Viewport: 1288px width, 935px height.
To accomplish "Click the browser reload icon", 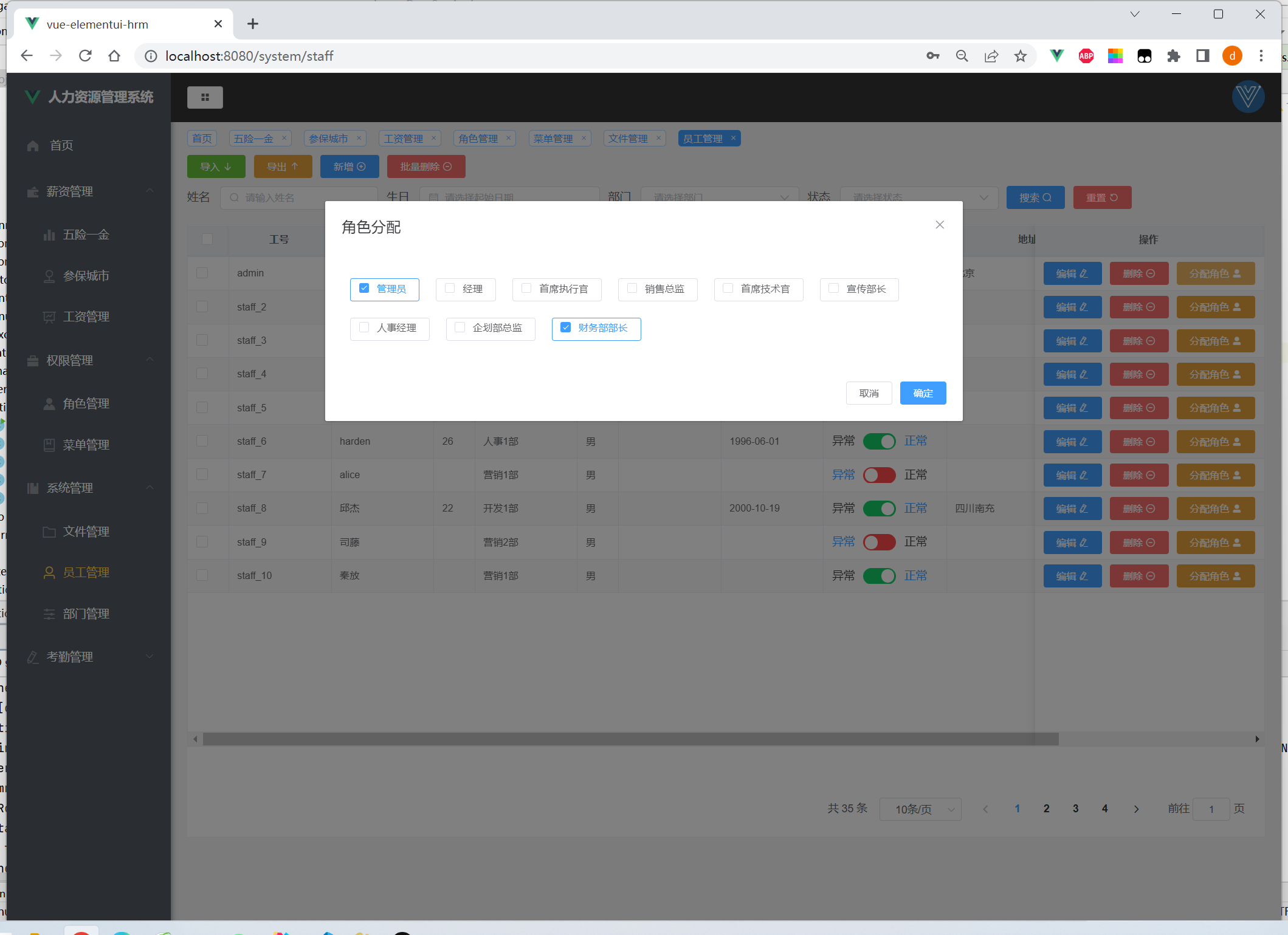I will coord(85,56).
